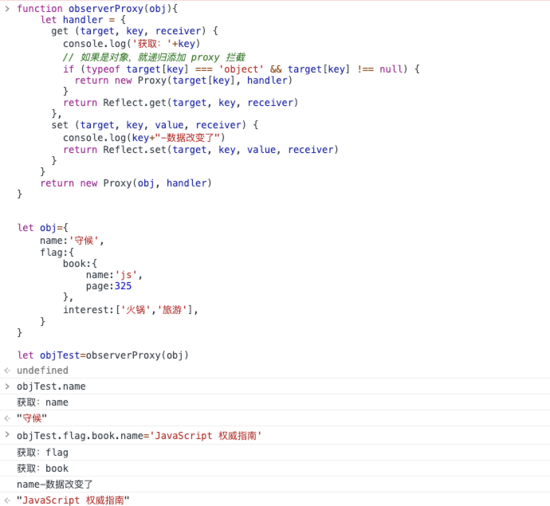Click the return arrow beside "守候" result
Screen dimensions: 550x506
[x=7, y=418]
